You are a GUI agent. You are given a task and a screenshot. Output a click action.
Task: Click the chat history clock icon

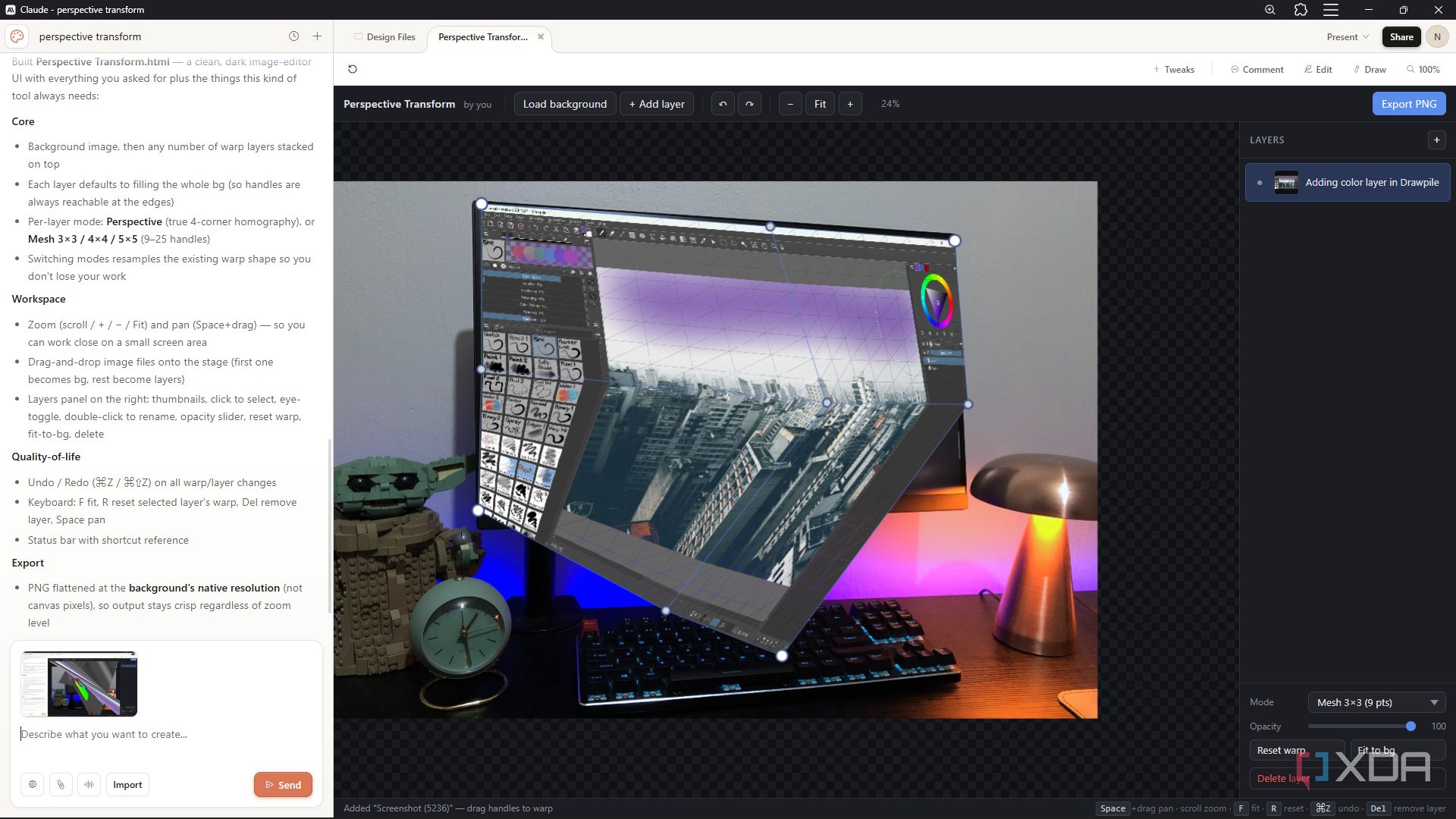click(294, 36)
